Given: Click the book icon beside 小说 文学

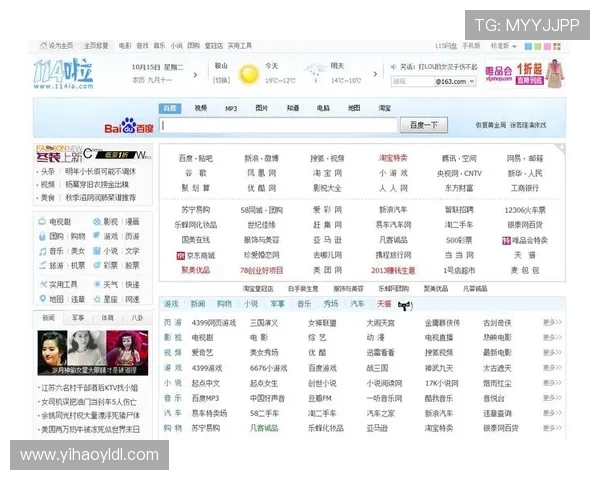Looking at the screenshot, I should (x=97, y=251).
